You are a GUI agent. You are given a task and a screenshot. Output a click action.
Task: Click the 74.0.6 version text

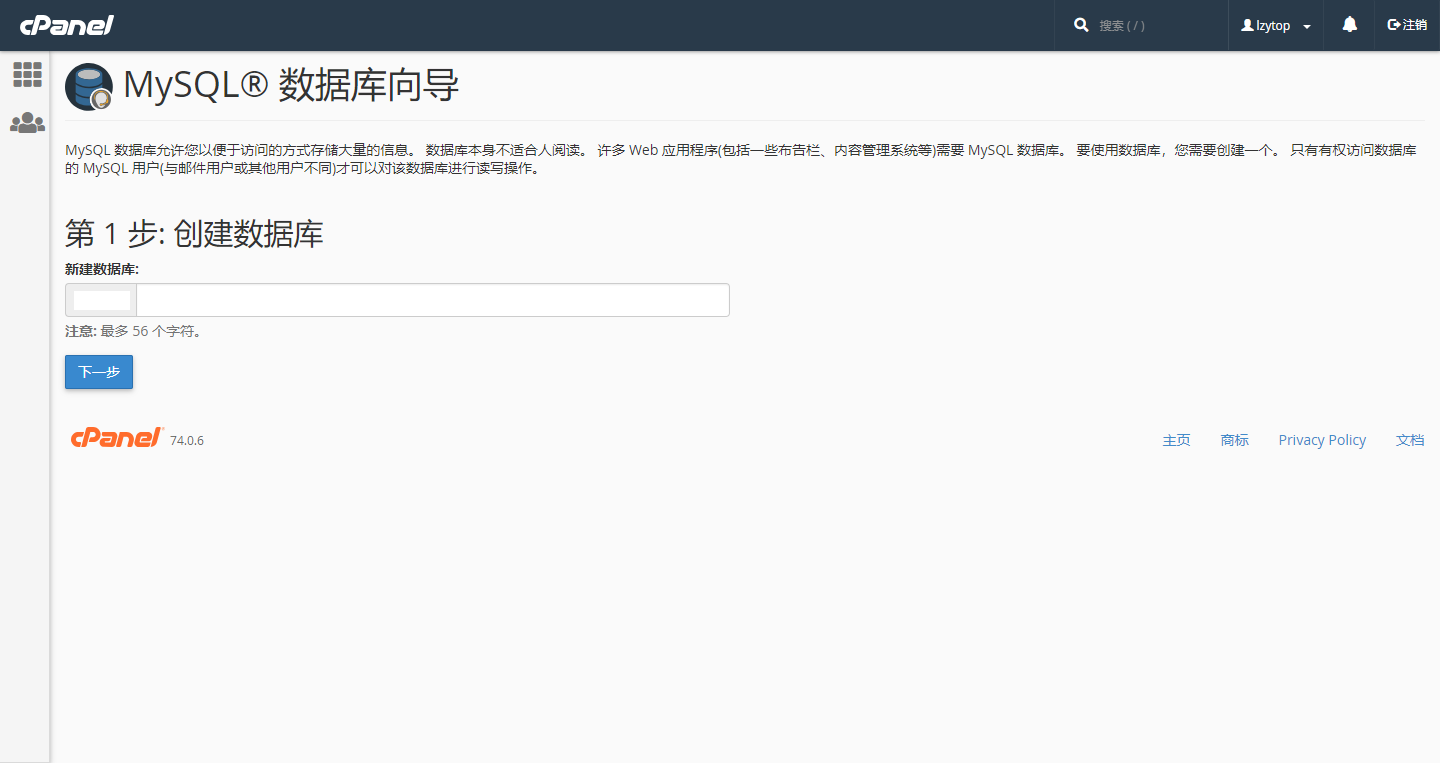coord(187,441)
